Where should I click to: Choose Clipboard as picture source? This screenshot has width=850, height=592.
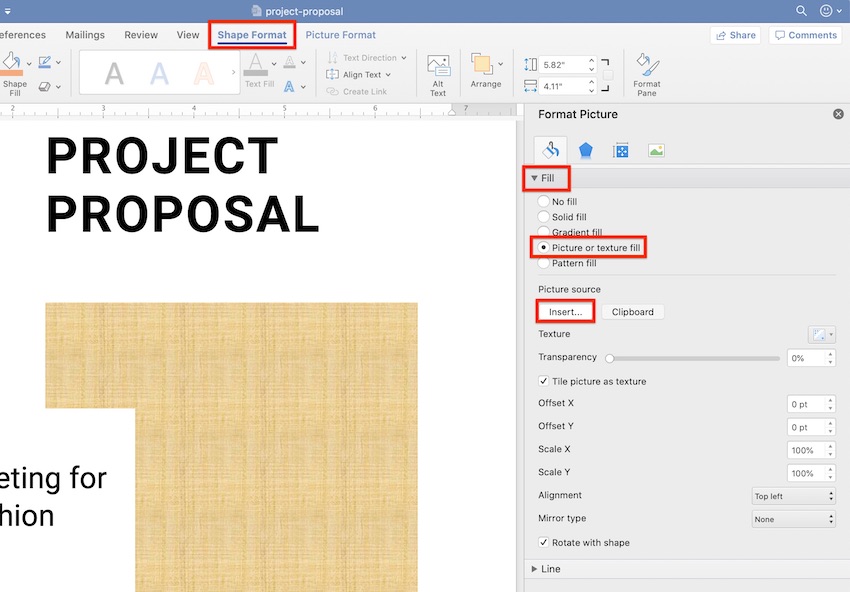coord(633,311)
